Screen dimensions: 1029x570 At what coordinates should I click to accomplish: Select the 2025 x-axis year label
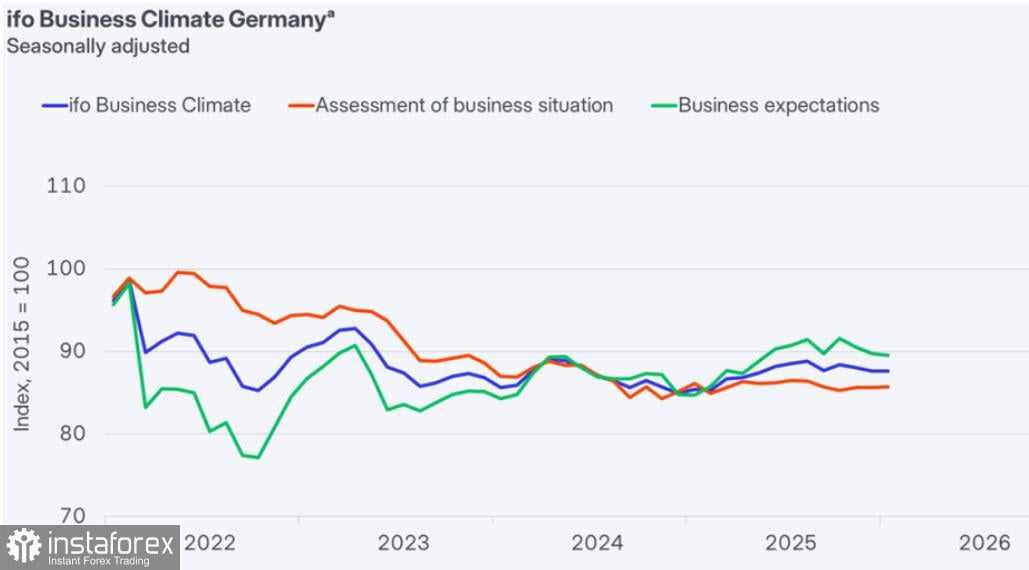pyautogui.click(x=791, y=543)
